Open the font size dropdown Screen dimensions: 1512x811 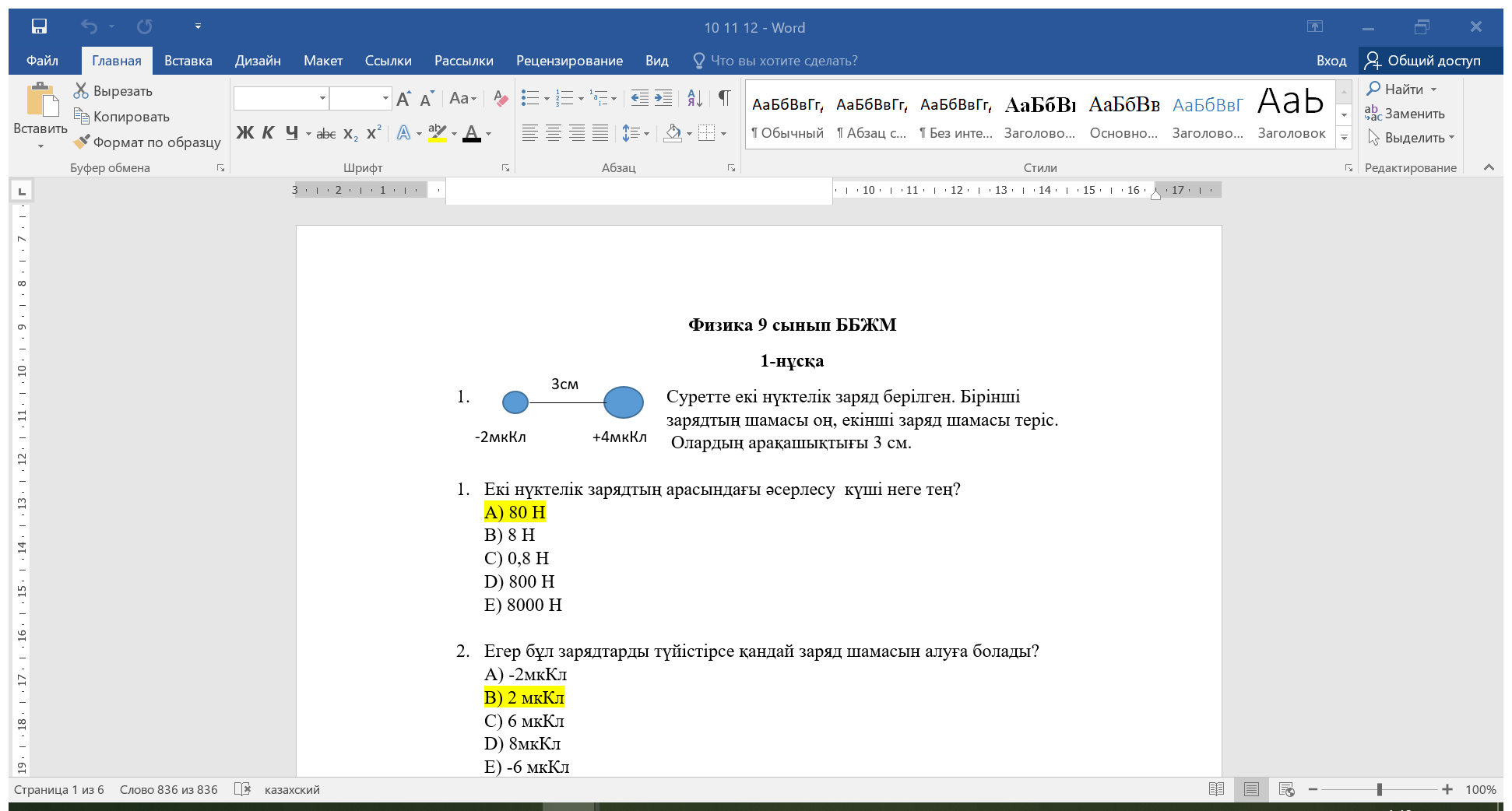(x=385, y=99)
